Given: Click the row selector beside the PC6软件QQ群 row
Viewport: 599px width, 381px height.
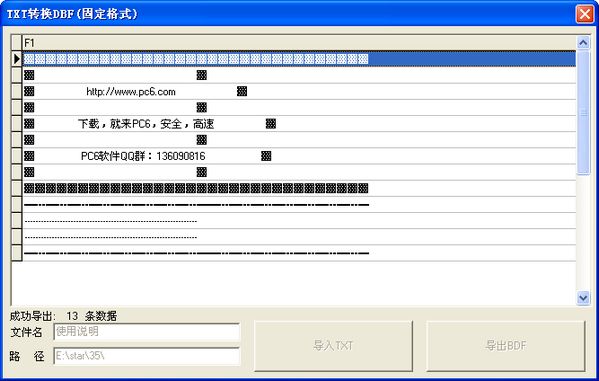Looking at the screenshot, I should point(17,156).
